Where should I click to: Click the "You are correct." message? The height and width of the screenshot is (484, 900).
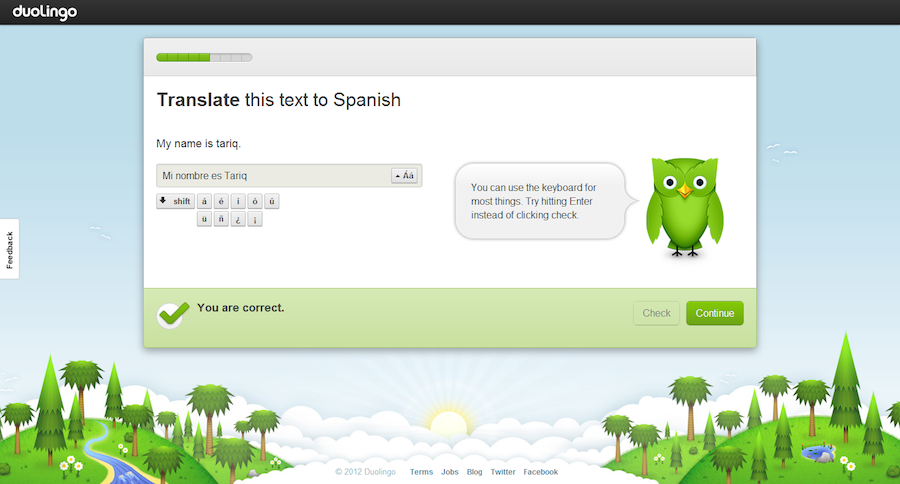pos(240,308)
